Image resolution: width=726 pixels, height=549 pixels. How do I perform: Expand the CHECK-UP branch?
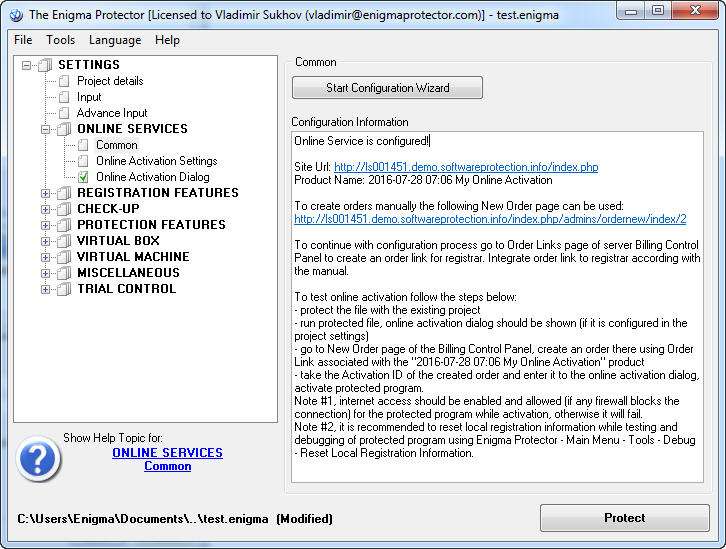(45, 209)
